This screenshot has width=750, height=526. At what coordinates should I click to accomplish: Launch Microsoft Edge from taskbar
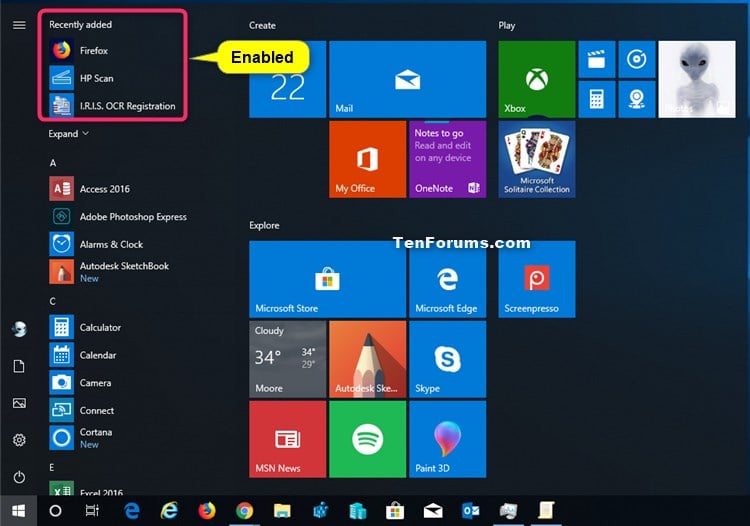pos(132,511)
